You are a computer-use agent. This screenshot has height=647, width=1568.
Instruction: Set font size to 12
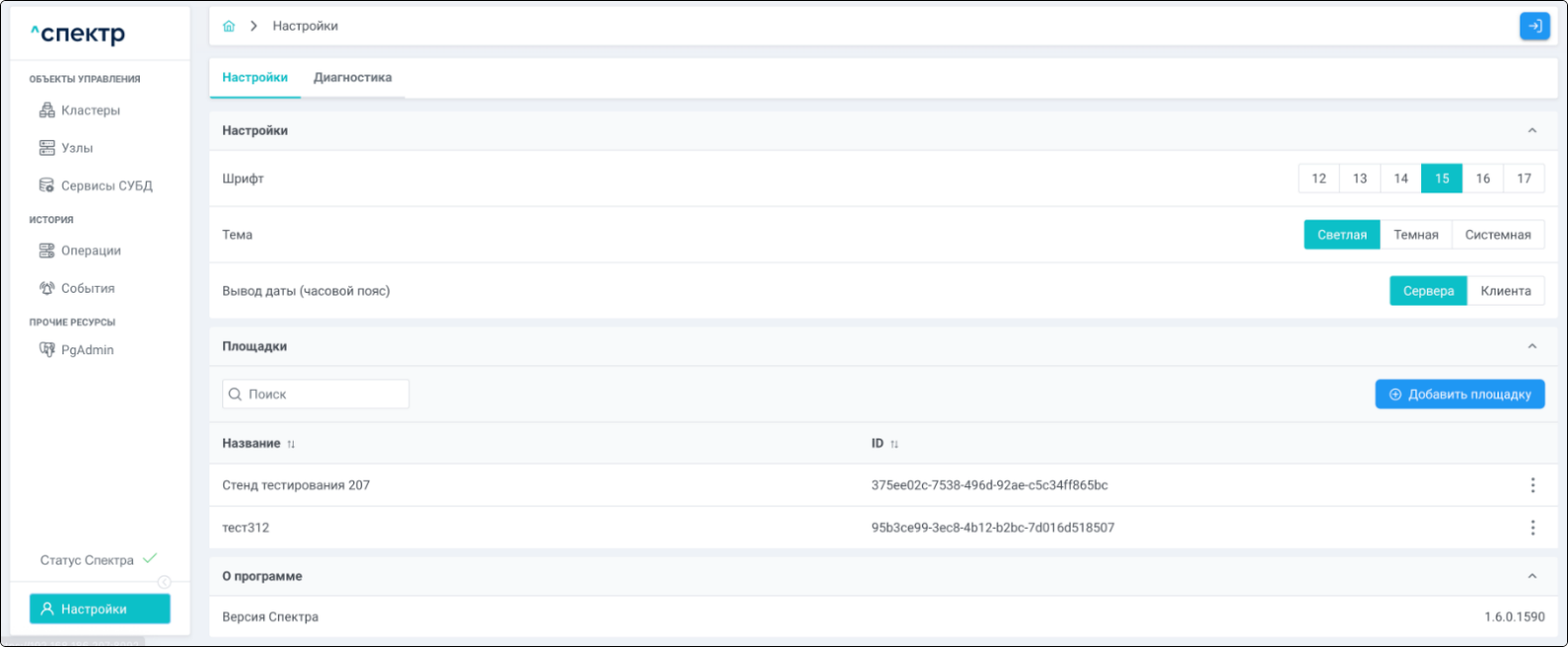coord(1319,179)
